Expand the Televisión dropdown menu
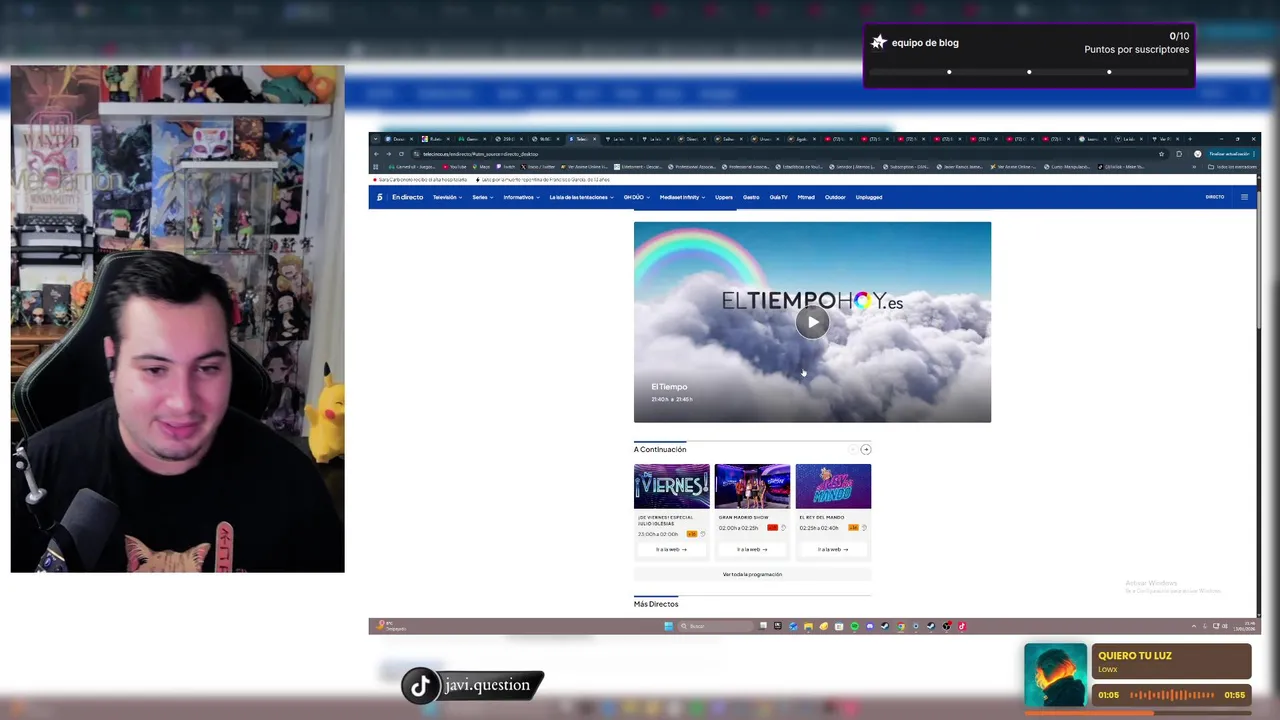This screenshot has height=720, width=1280. pos(447,197)
